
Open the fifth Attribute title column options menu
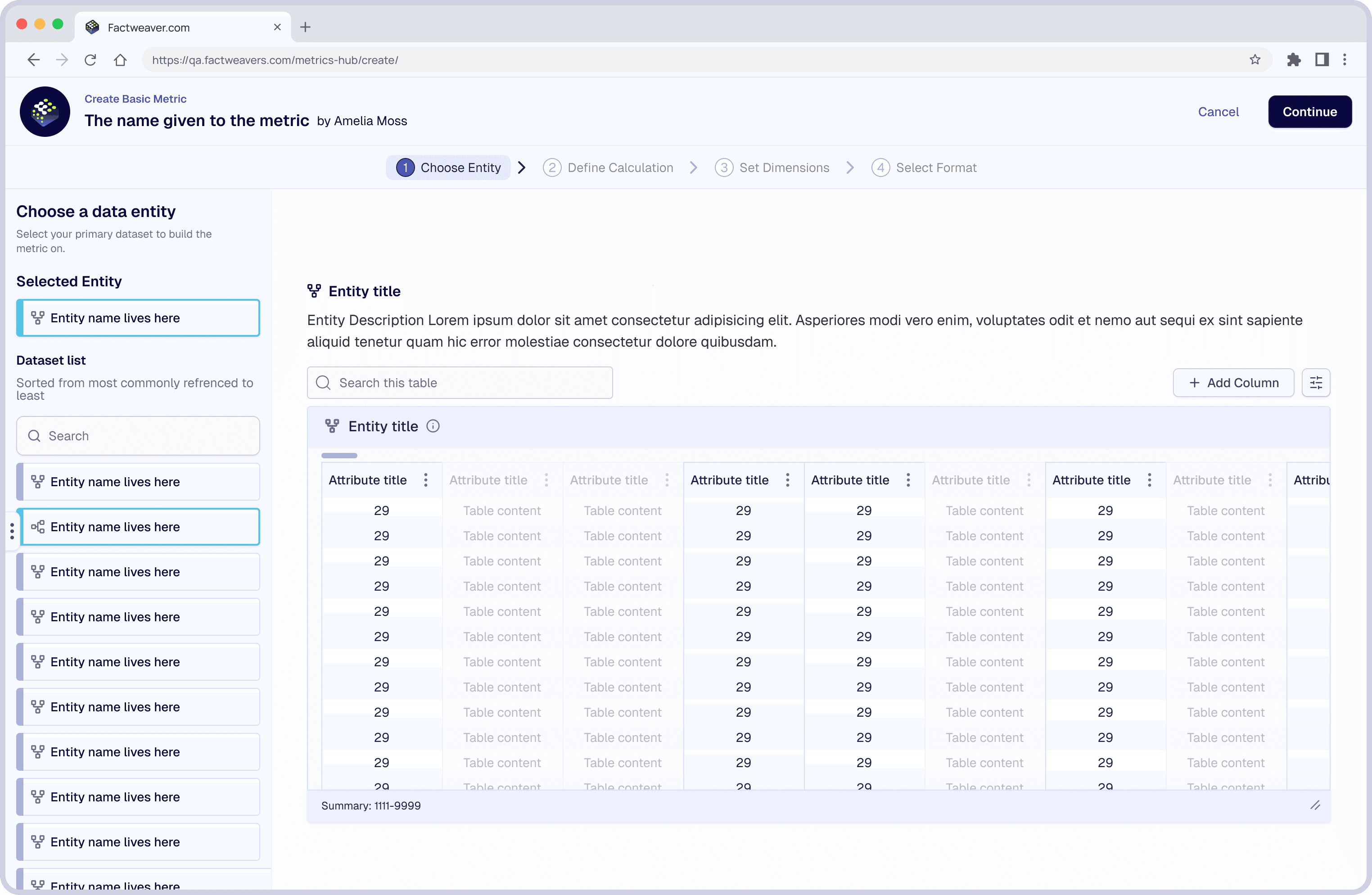pos(908,480)
